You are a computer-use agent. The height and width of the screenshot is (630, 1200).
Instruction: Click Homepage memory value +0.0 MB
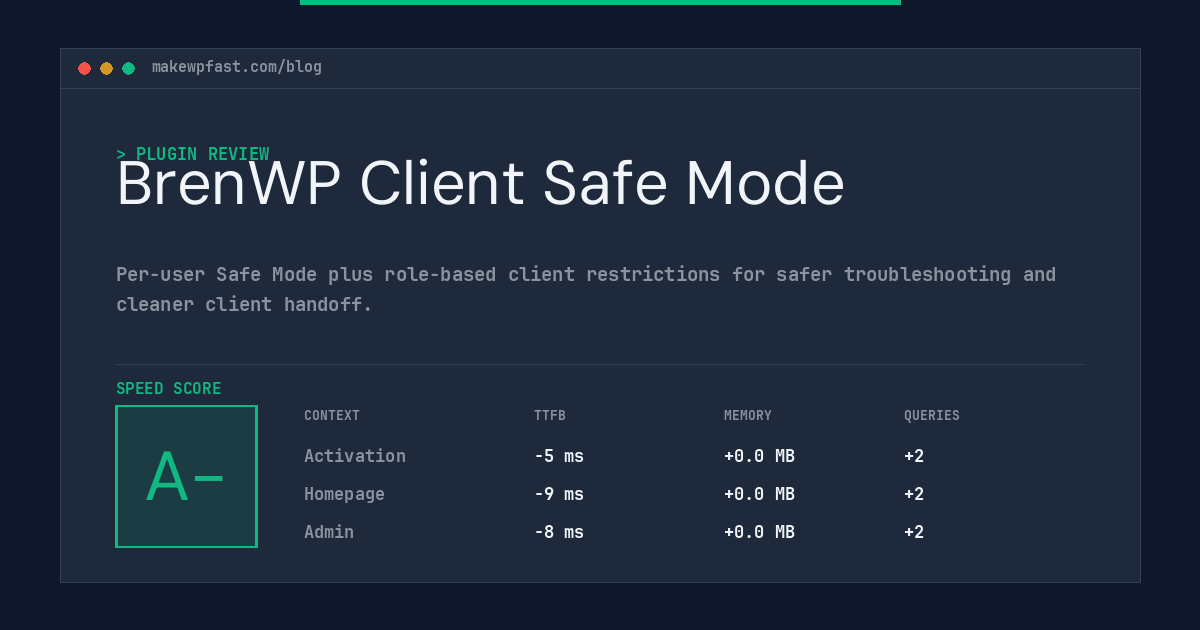759,494
